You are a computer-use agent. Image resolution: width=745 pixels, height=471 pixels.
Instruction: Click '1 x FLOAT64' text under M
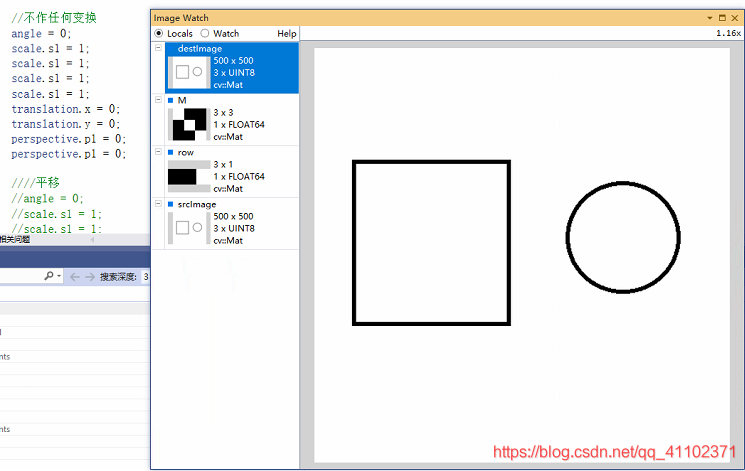(x=239, y=125)
